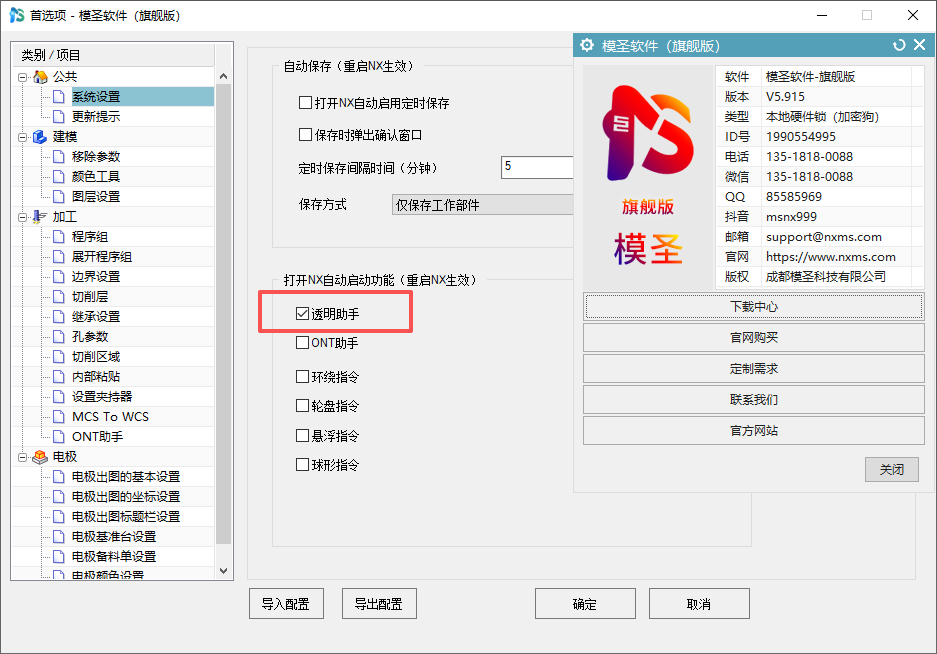Click the 加工 machining category icon

pyautogui.click(x=40, y=217)
